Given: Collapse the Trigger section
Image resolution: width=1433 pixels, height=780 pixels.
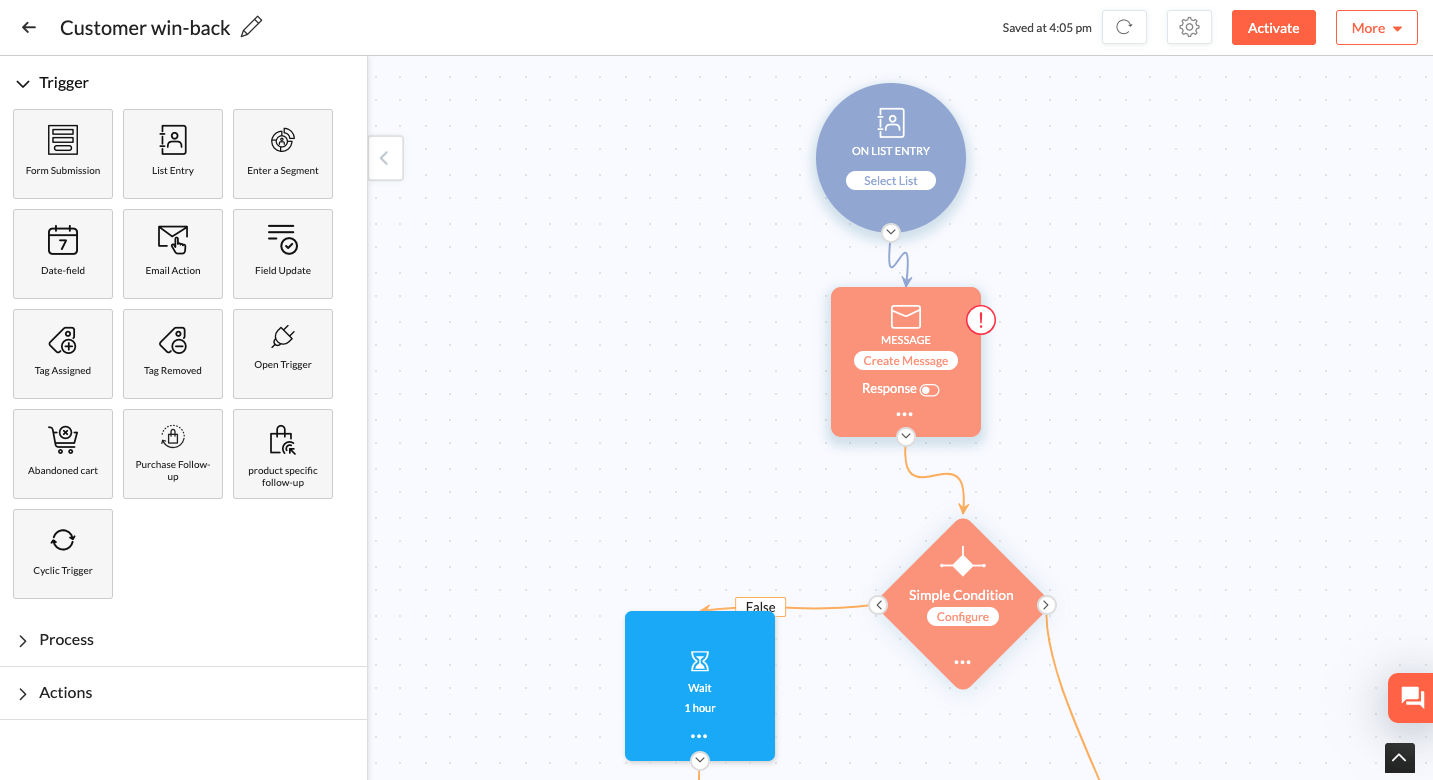Looking at the screenshot, I should click(x=23, y=84).
